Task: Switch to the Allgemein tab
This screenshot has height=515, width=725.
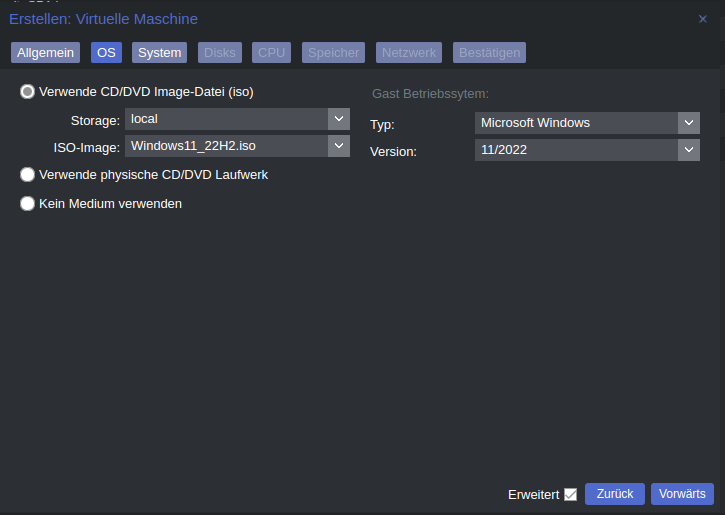Action: [45, 53]
